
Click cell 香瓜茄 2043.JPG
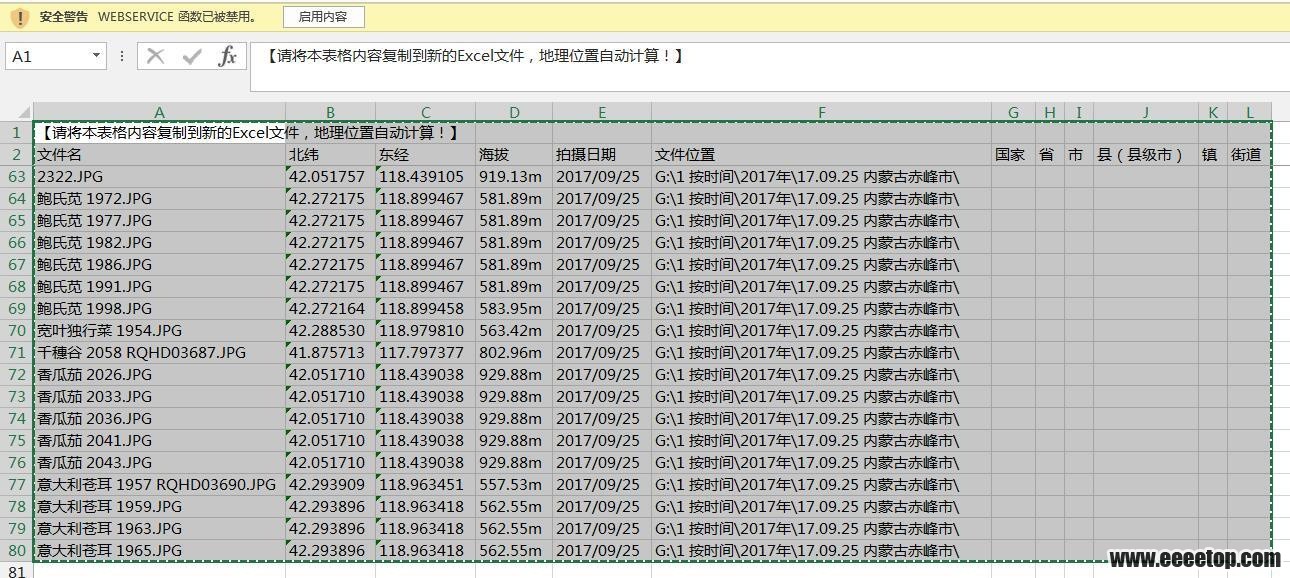(x=159, y=463)
